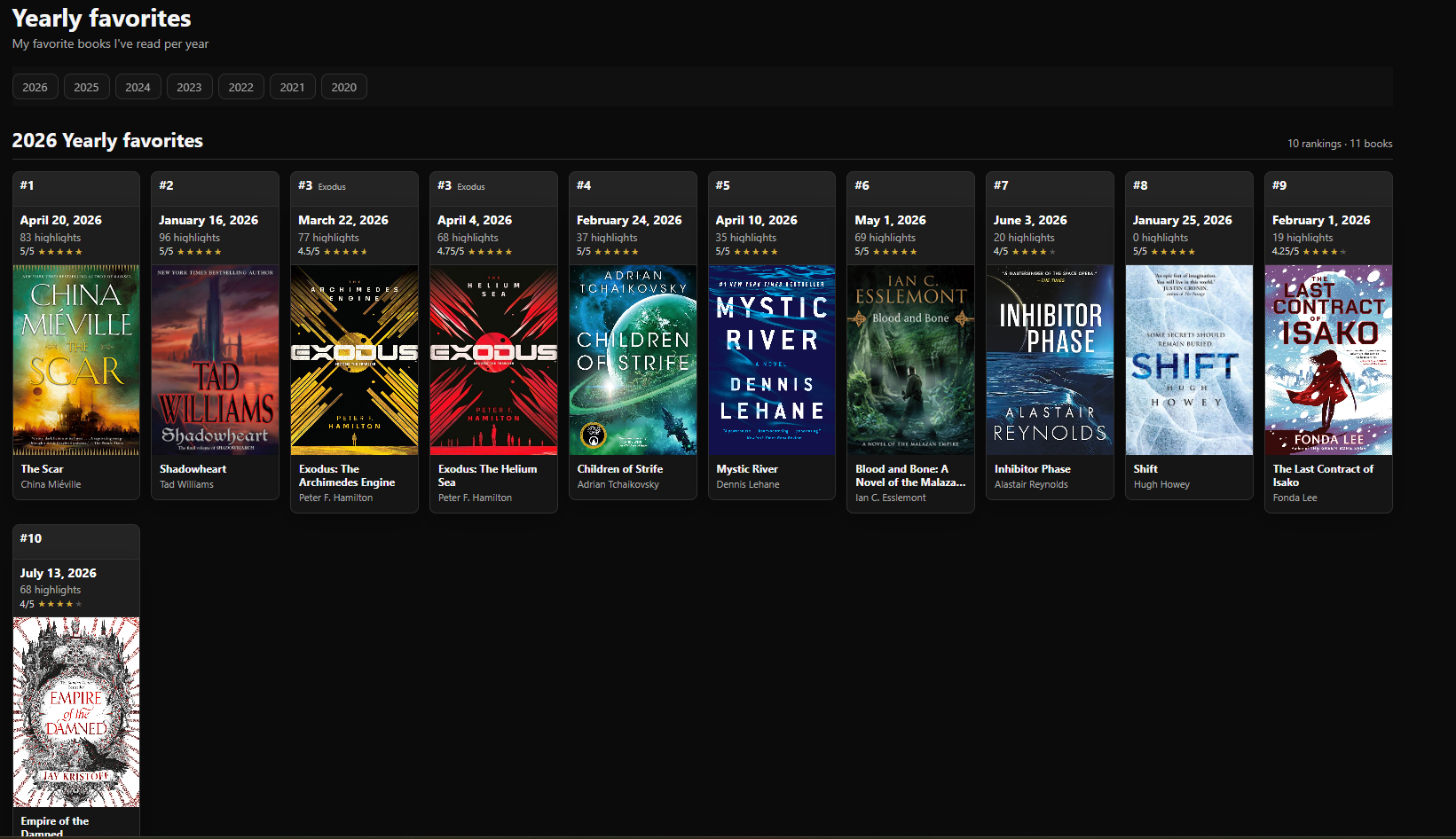Click the '96 highlights' text
The image size is (1456, 839).
pyautogui.click(x=190, y=238)
